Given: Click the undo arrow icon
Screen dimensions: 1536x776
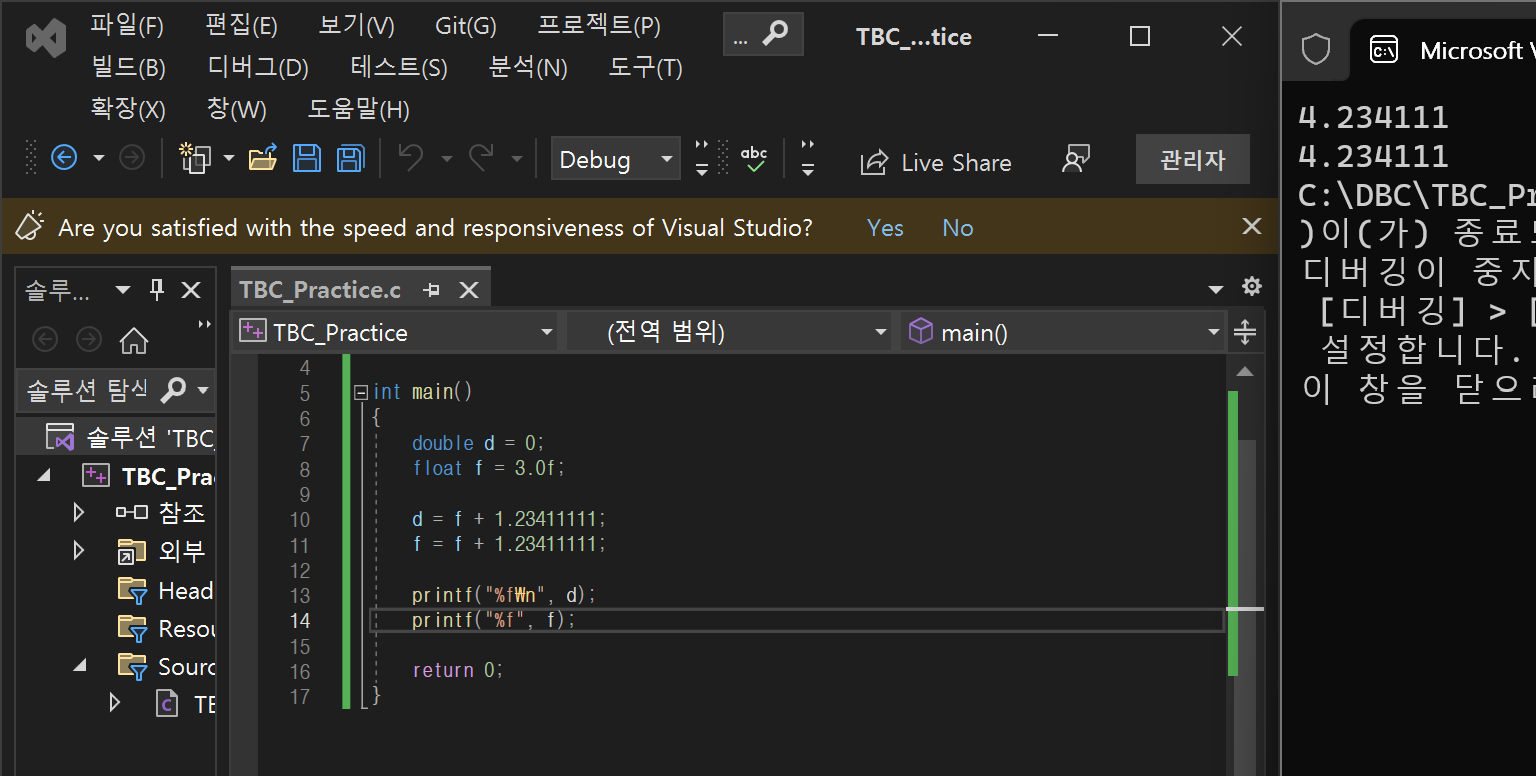Looking at the screenshot, I should click(x=411, y=158).
